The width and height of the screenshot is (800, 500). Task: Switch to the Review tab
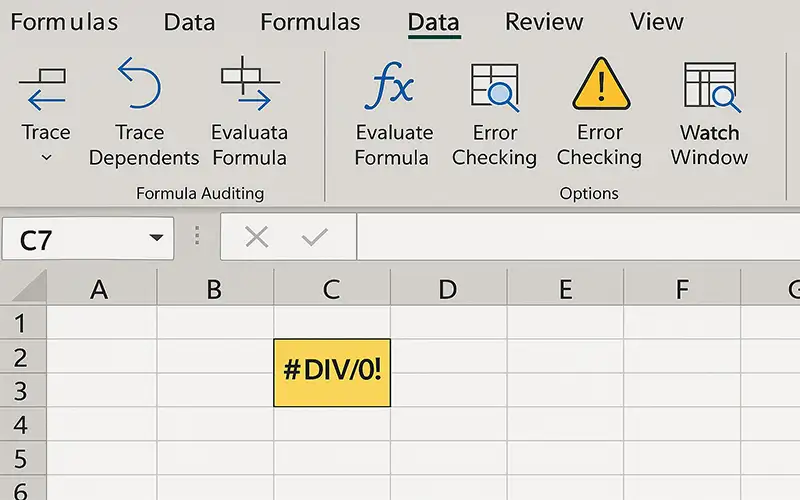(545, 22)
